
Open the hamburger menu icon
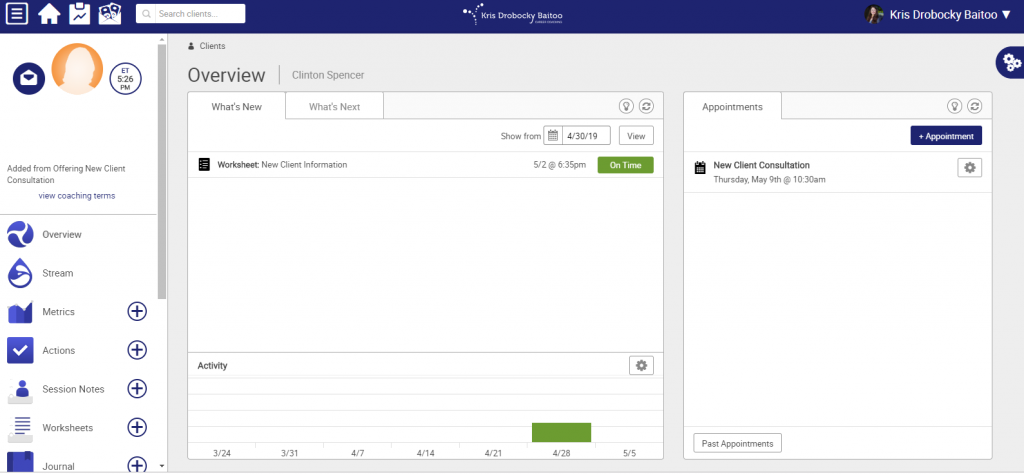pyautogui.click(x=17, y=14)
